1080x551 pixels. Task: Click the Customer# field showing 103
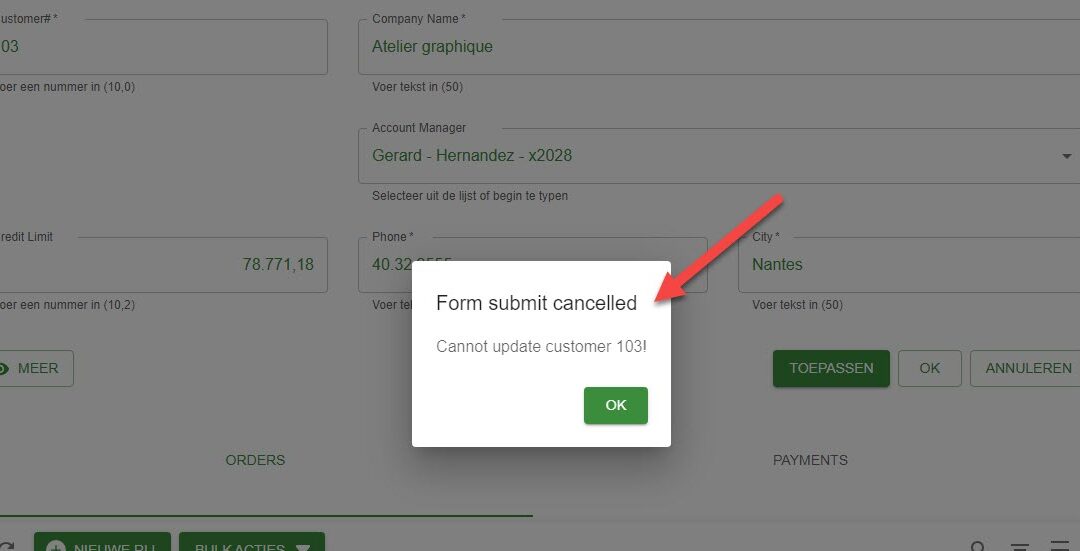click(163, 47)
